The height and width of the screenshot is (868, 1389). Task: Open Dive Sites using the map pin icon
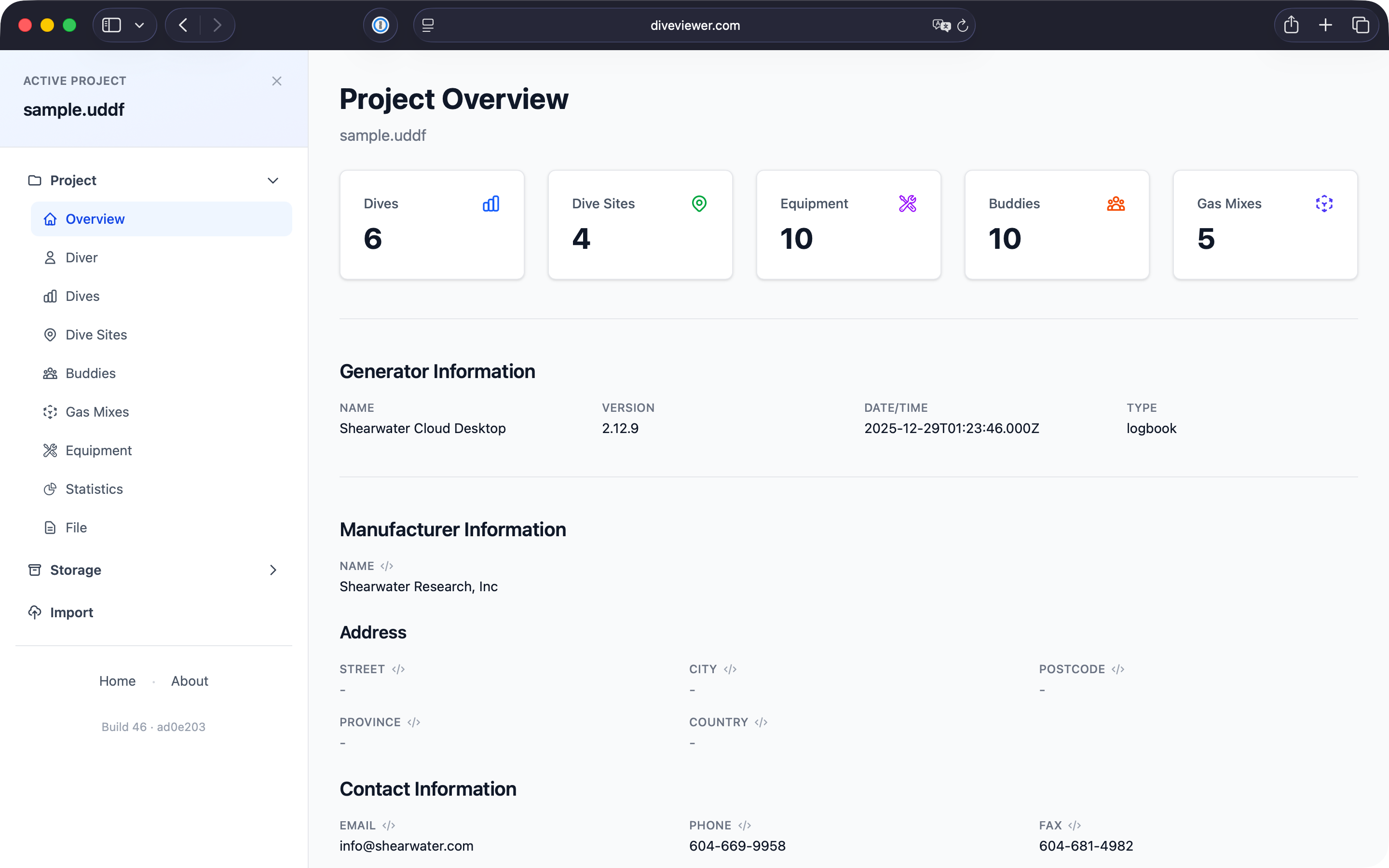[x=50, y=334]
